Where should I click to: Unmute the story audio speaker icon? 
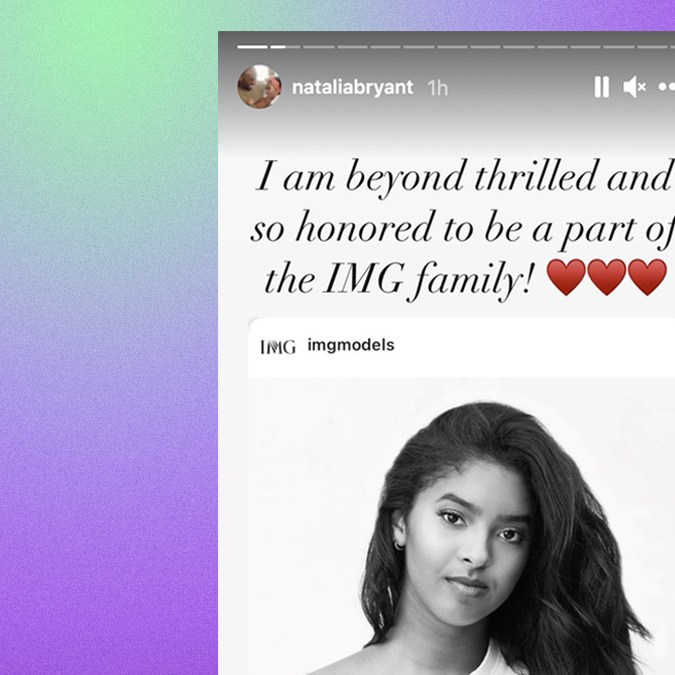[634, 87]
